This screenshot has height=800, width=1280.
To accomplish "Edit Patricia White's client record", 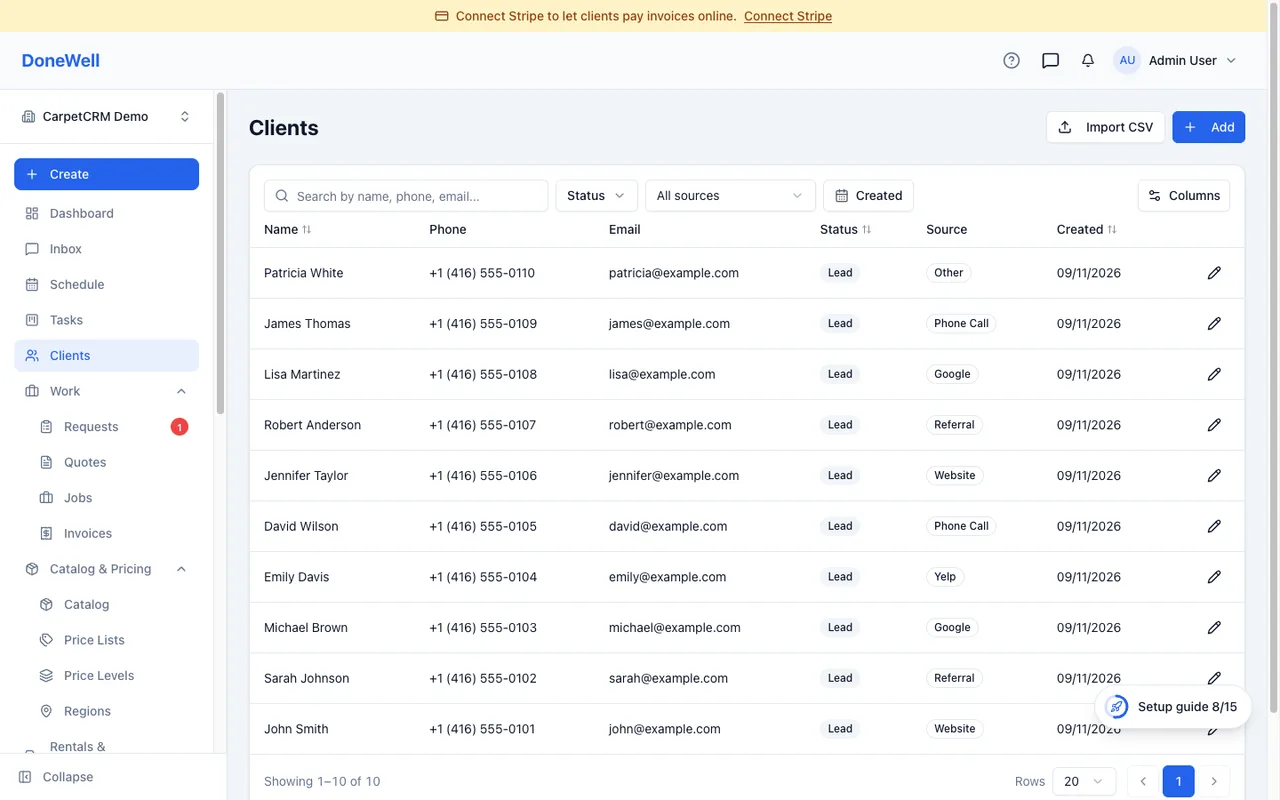I will pyautogui.click(x=1214, y=273).
